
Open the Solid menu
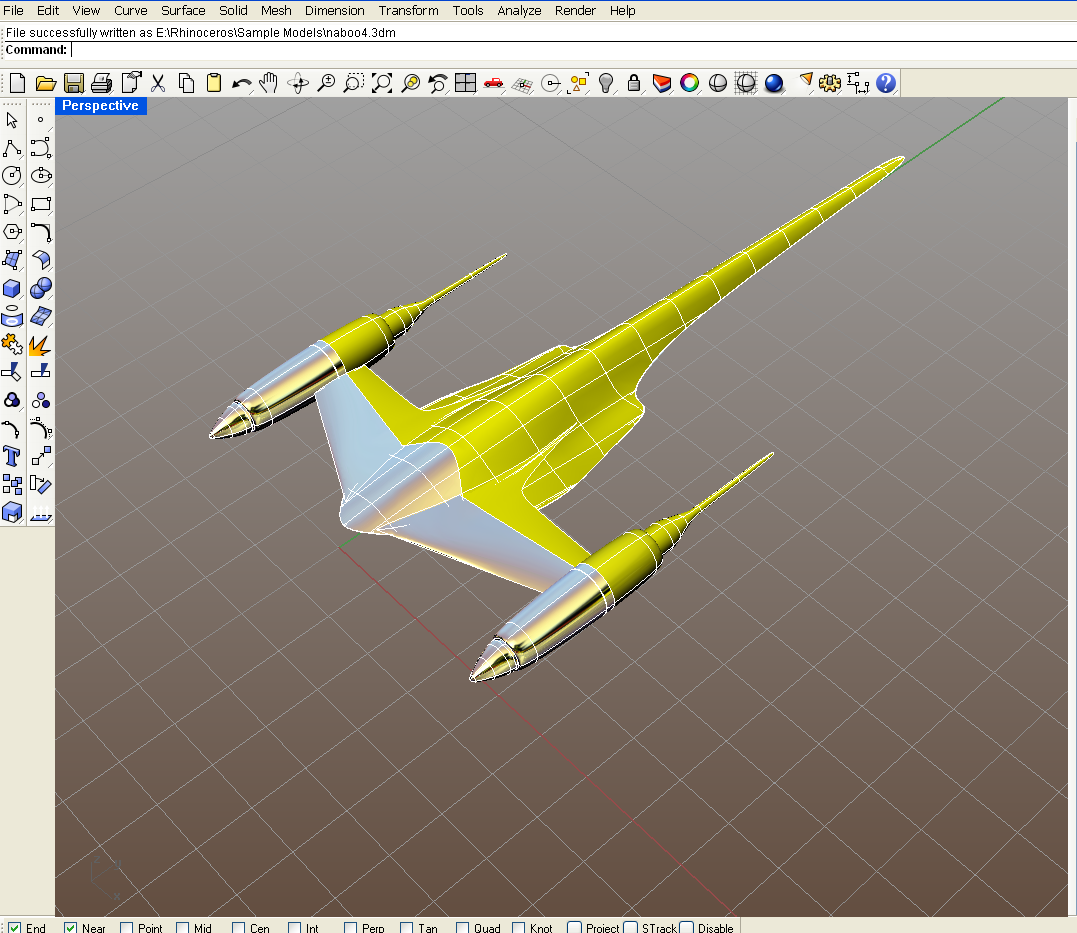[x=234, y=10]
